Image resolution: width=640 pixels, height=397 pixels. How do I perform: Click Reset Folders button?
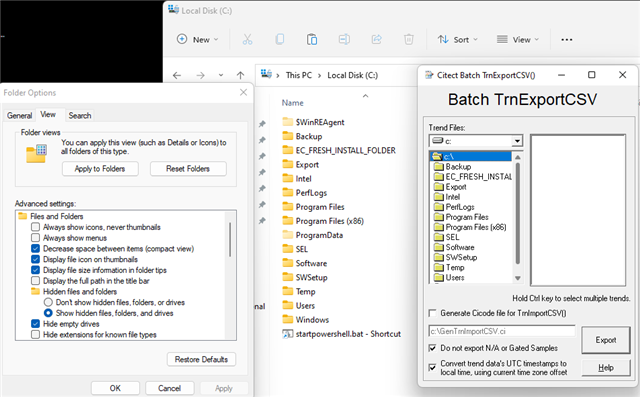pos(188,169)
